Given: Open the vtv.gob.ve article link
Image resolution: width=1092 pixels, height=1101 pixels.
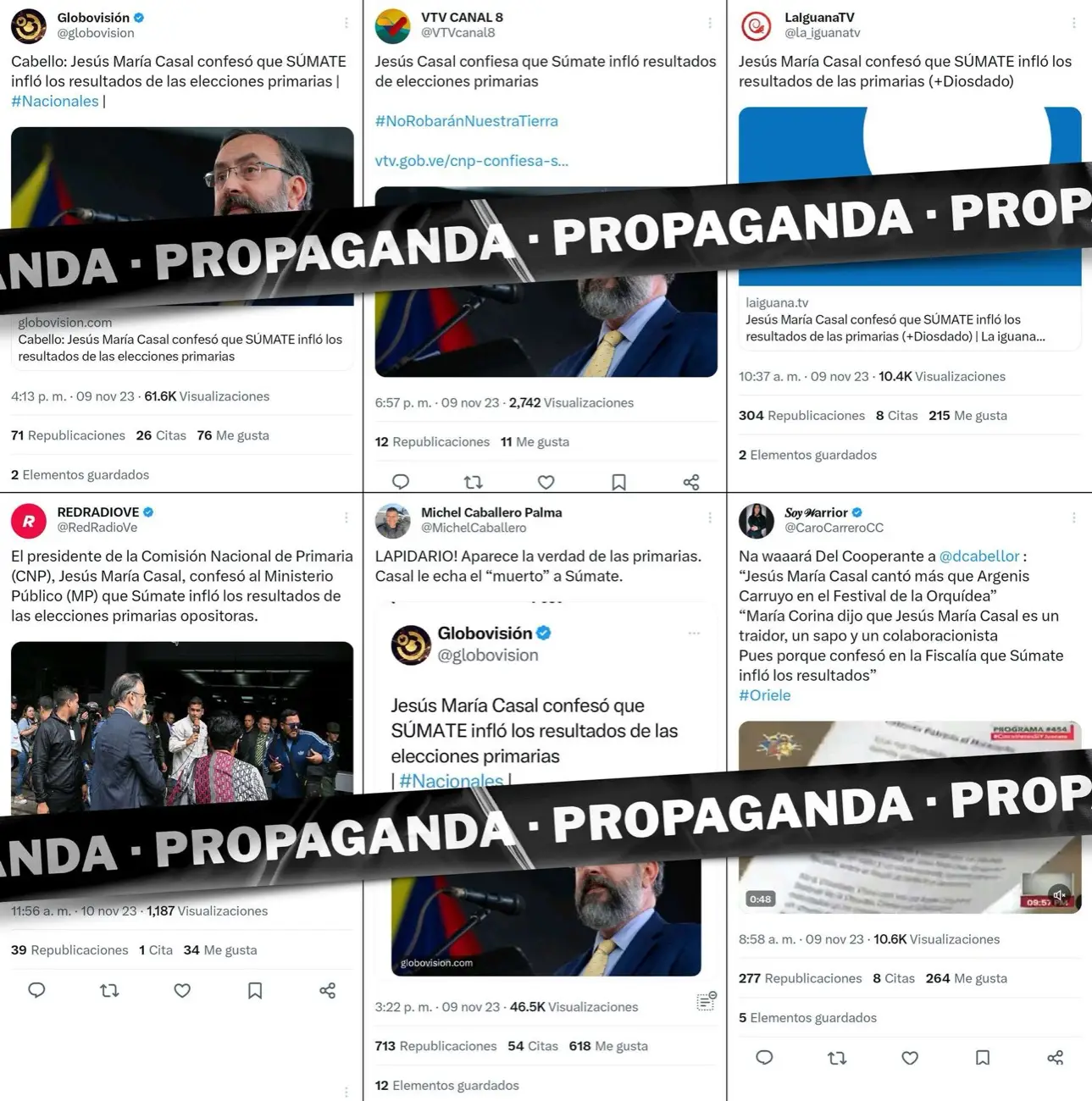Looking at the screenshot, I should (x=472, y=161).
